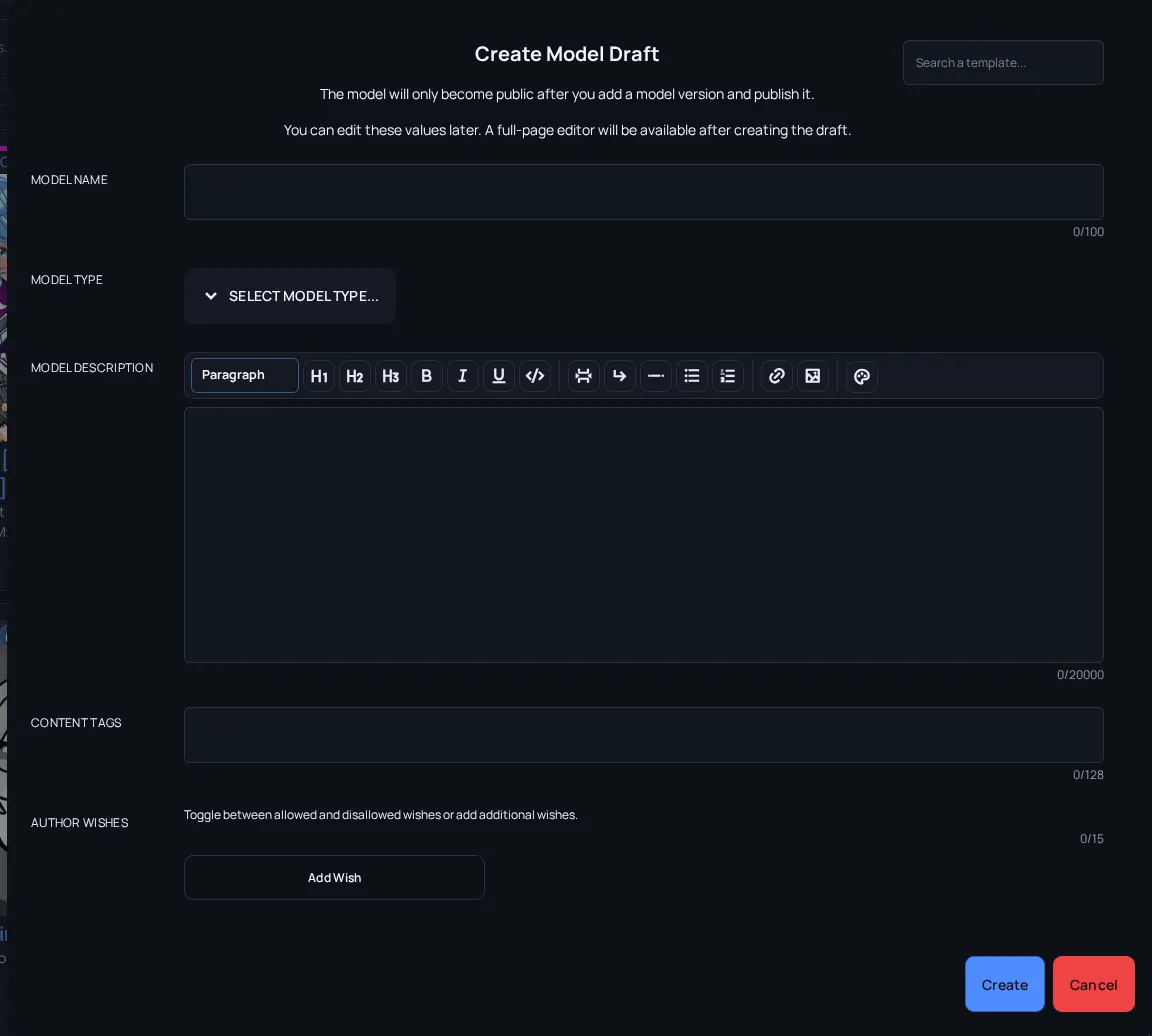Create a bulleted list
Image resolution: width=1152 pixels, height=1036 pixels.
(692, 376)
